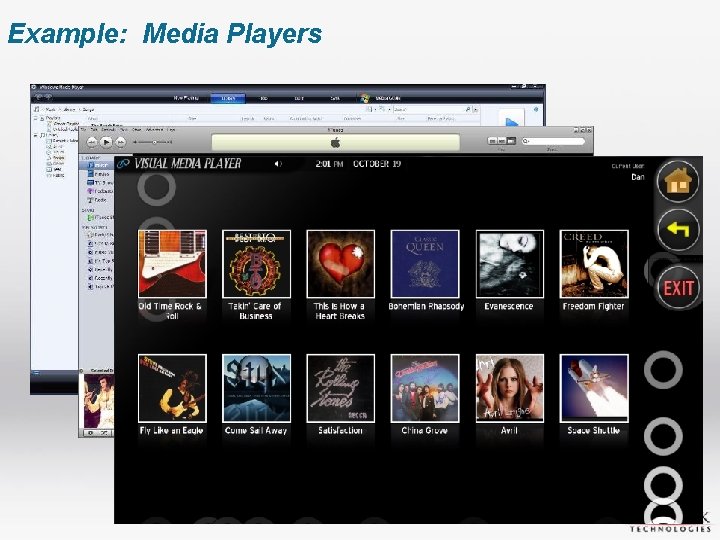Switch to the Library tab in Windows Media Player
720x540 pixels.
pos(228,98)
